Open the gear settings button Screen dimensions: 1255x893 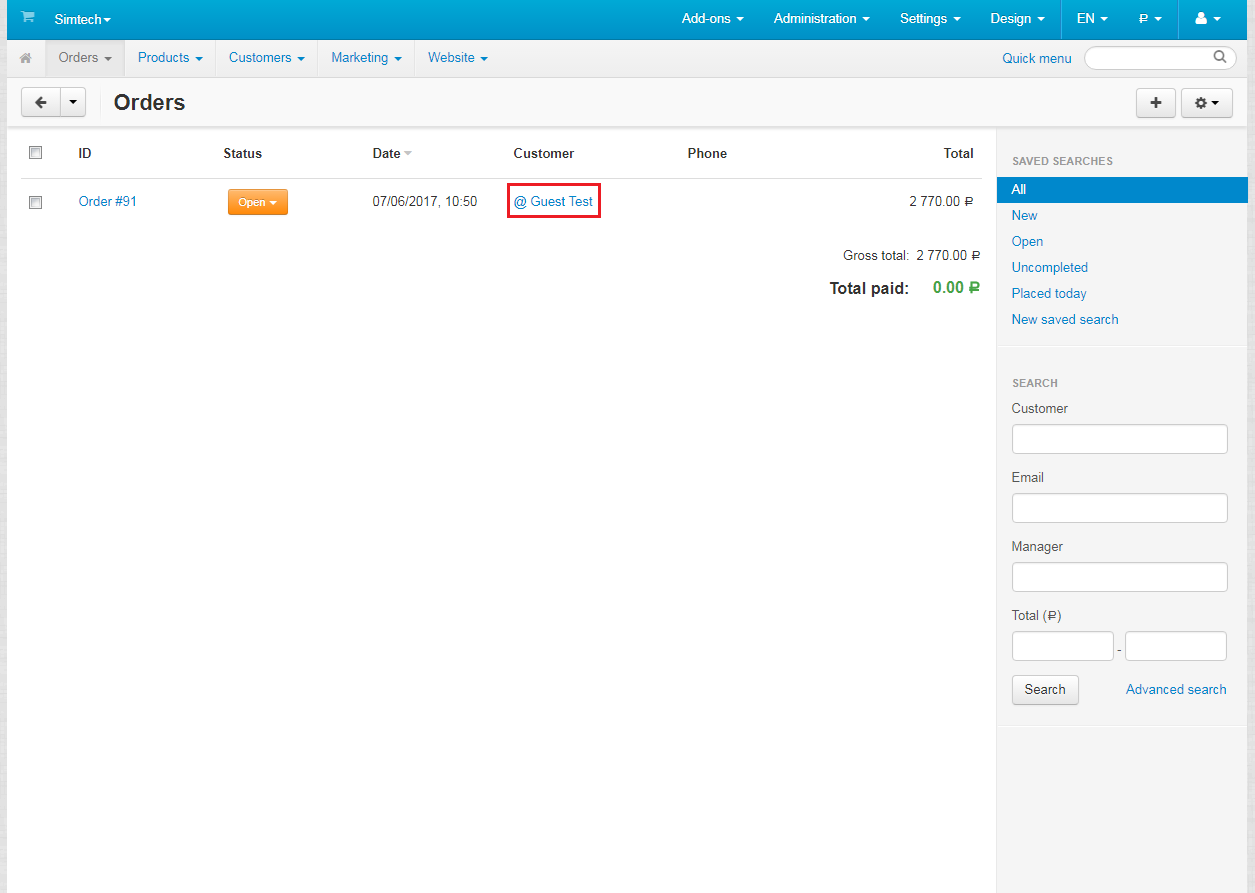1206,102
